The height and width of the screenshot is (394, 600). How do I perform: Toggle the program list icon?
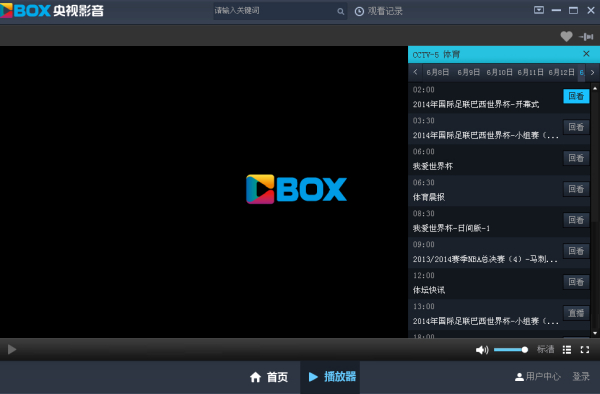click(567, 350)
